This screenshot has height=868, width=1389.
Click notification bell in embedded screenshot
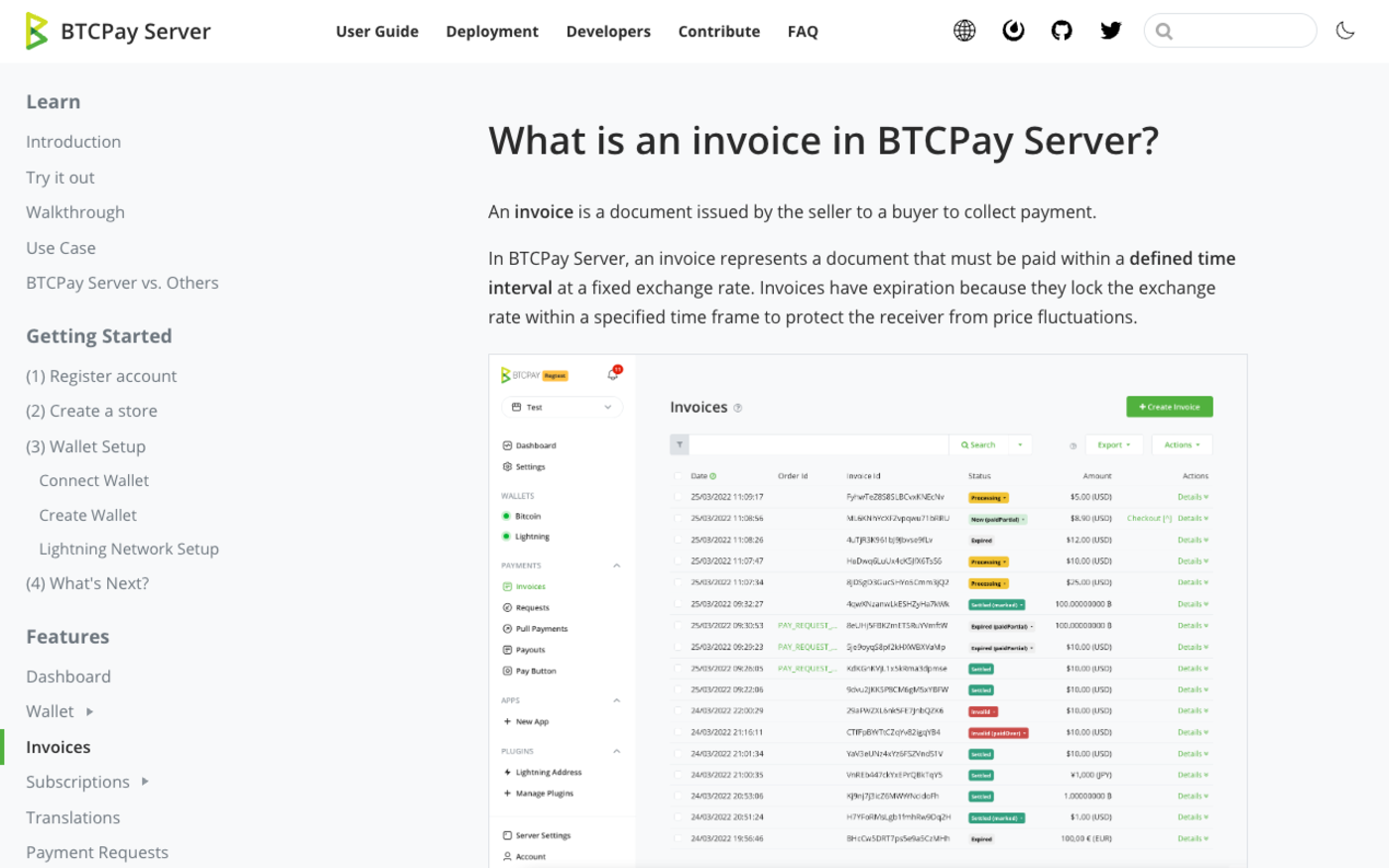pyautogui.click(x=613, y=374)
